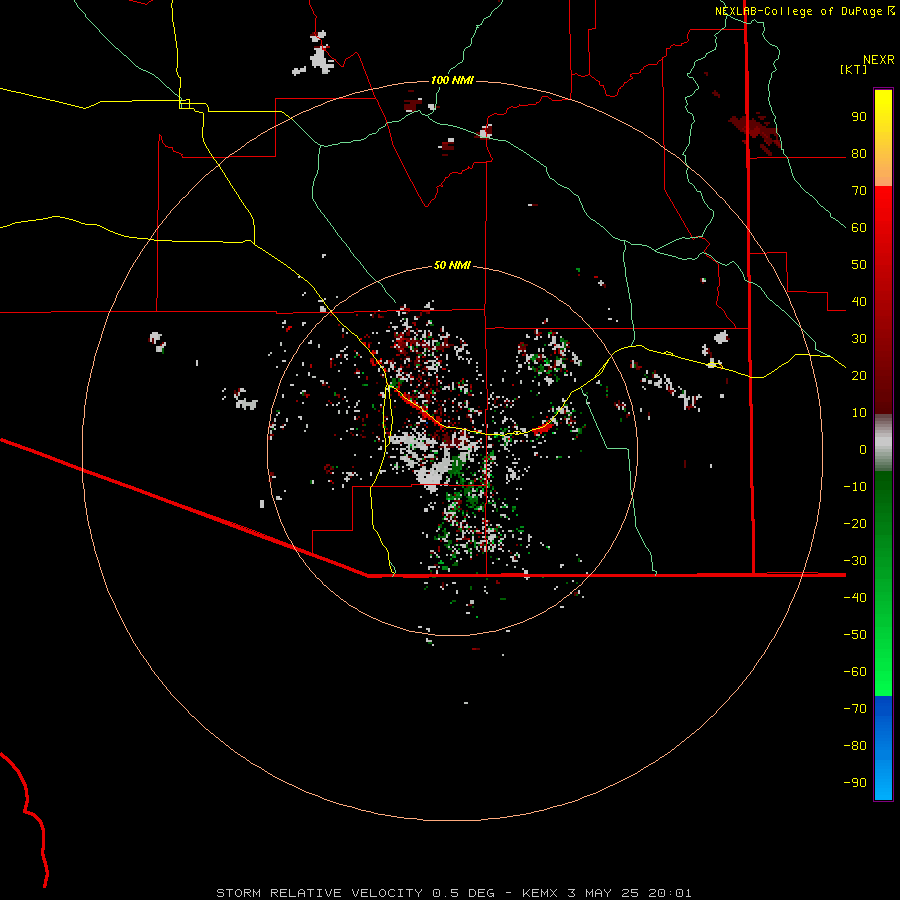
Task: Click the 60 knot label on the scale
Action: coord(859,227)
